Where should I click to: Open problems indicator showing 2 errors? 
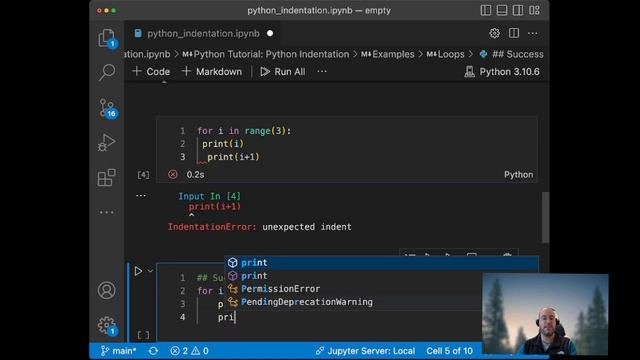[189, 351]
